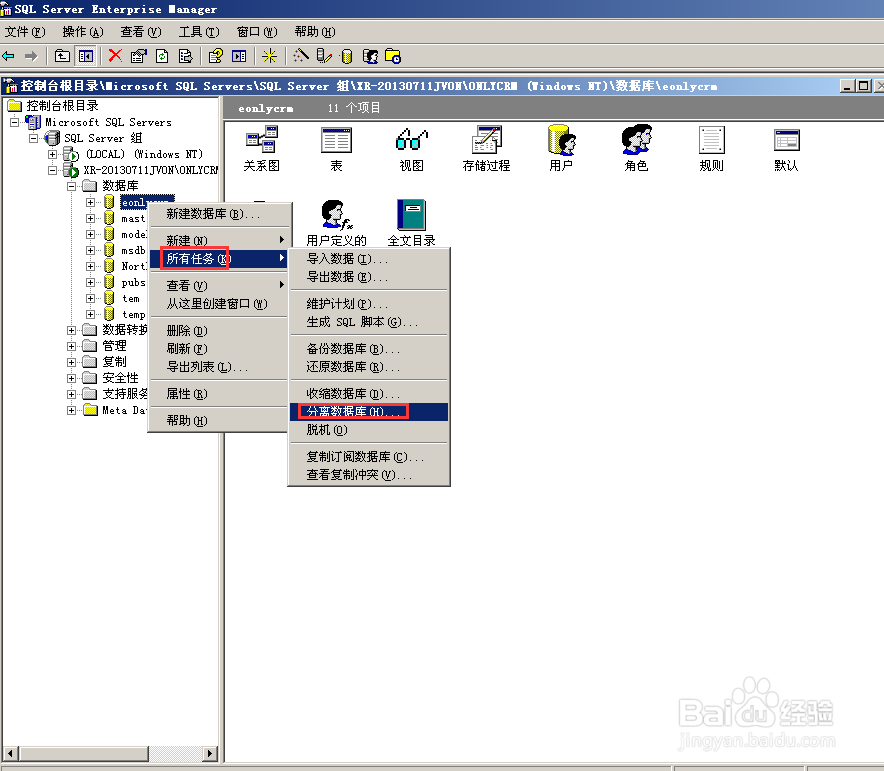Open the 角色 roles icon
The height and width of the screenshot is (771, 884).
click(x=637, y=149)
